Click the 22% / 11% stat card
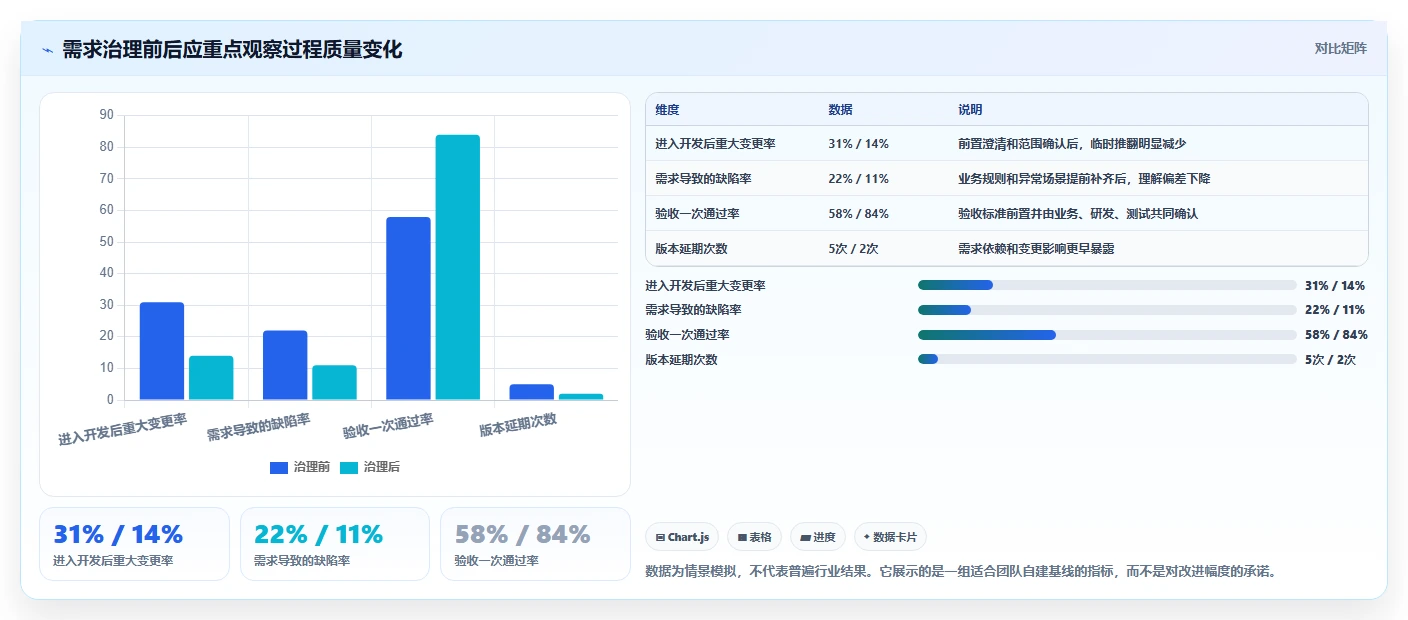 [x=335, y=544]
